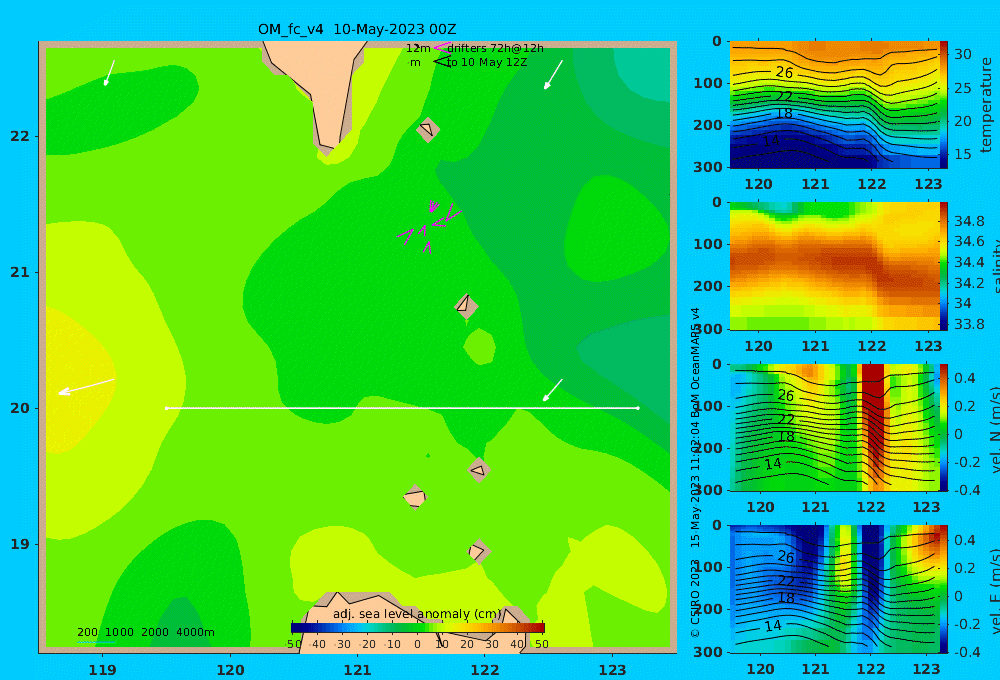Click the salinity panel vertical colorbar
Screen dimensions: 1000x680
point(944,266)
